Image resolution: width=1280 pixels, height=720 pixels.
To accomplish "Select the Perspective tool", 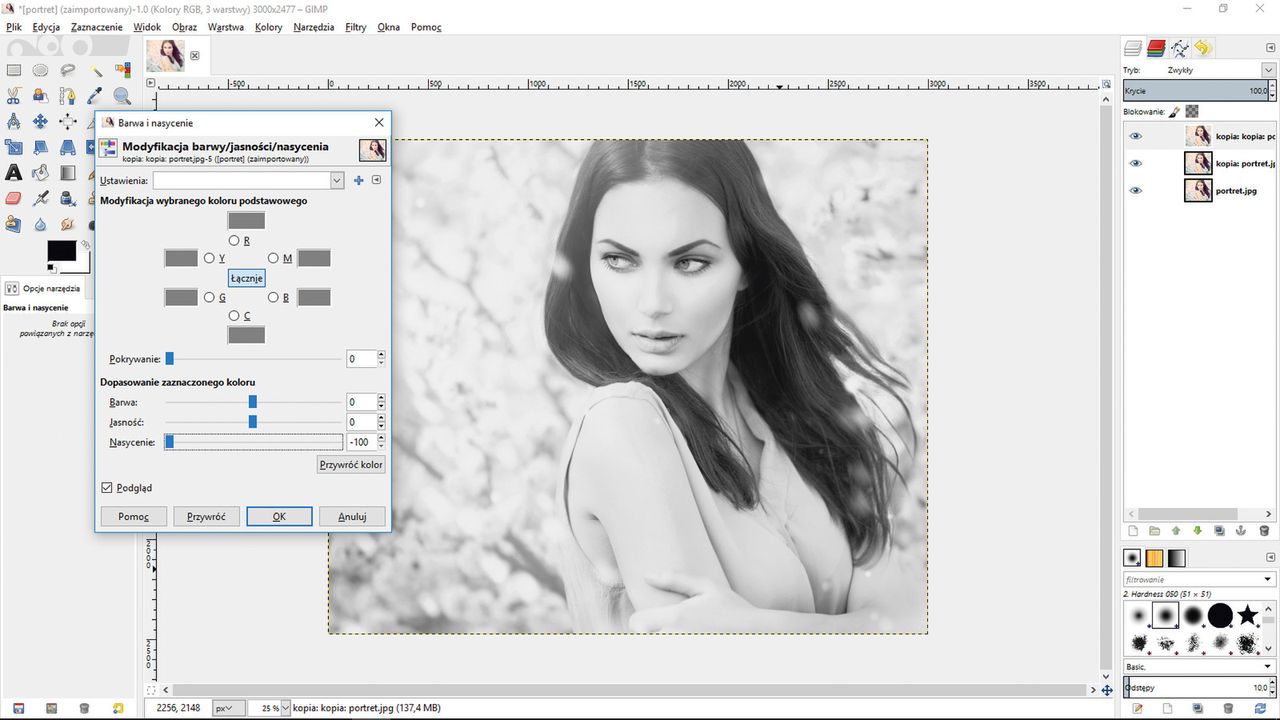I will pos(68,148).
